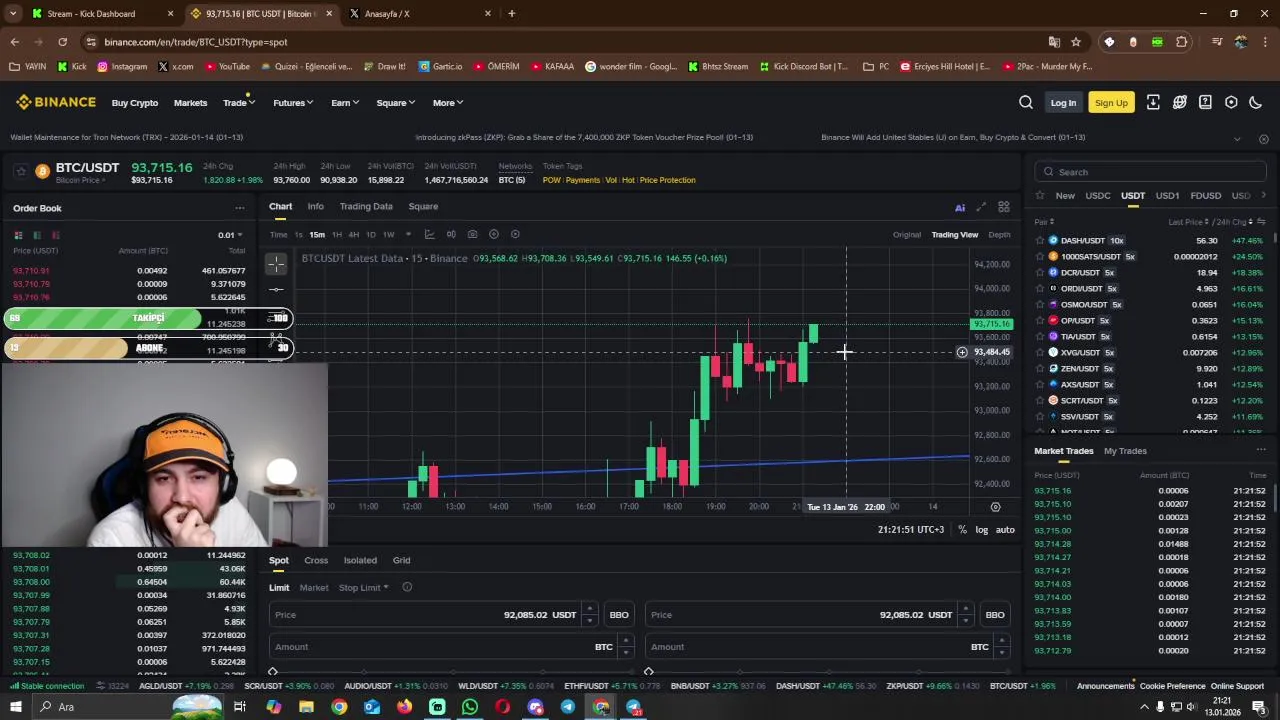1280x720 pixels.
Task: Open the Binance search magnifier icon
Action: [1026, 102]
